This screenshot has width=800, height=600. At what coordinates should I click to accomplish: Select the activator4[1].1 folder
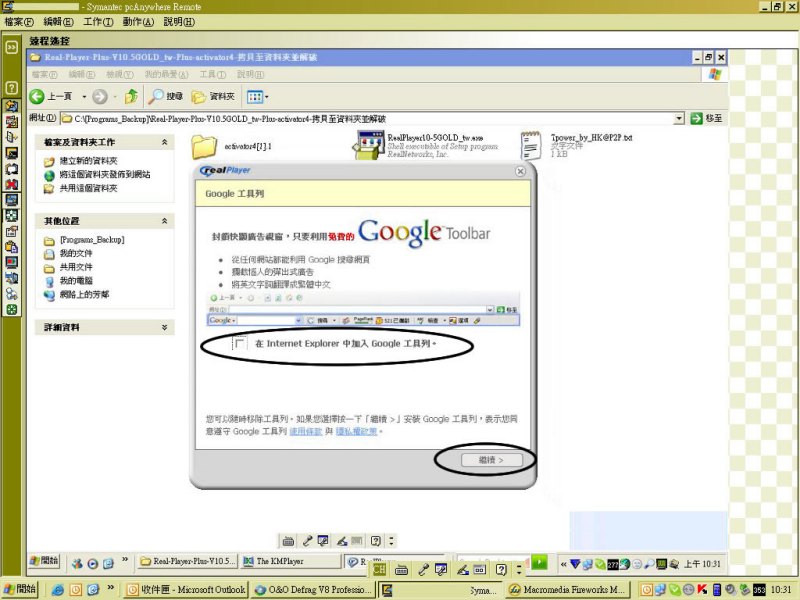232,146
